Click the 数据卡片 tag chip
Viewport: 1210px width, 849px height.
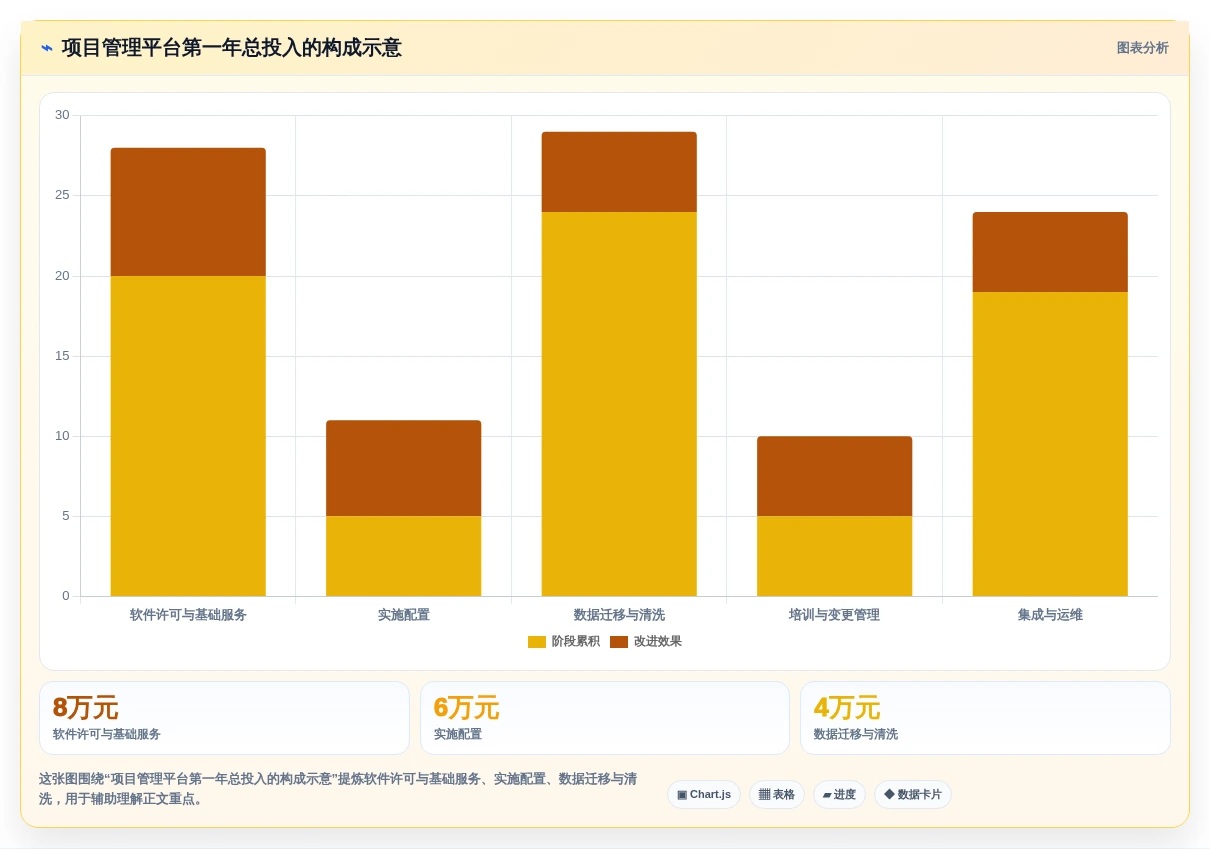(x=913, y=795)
